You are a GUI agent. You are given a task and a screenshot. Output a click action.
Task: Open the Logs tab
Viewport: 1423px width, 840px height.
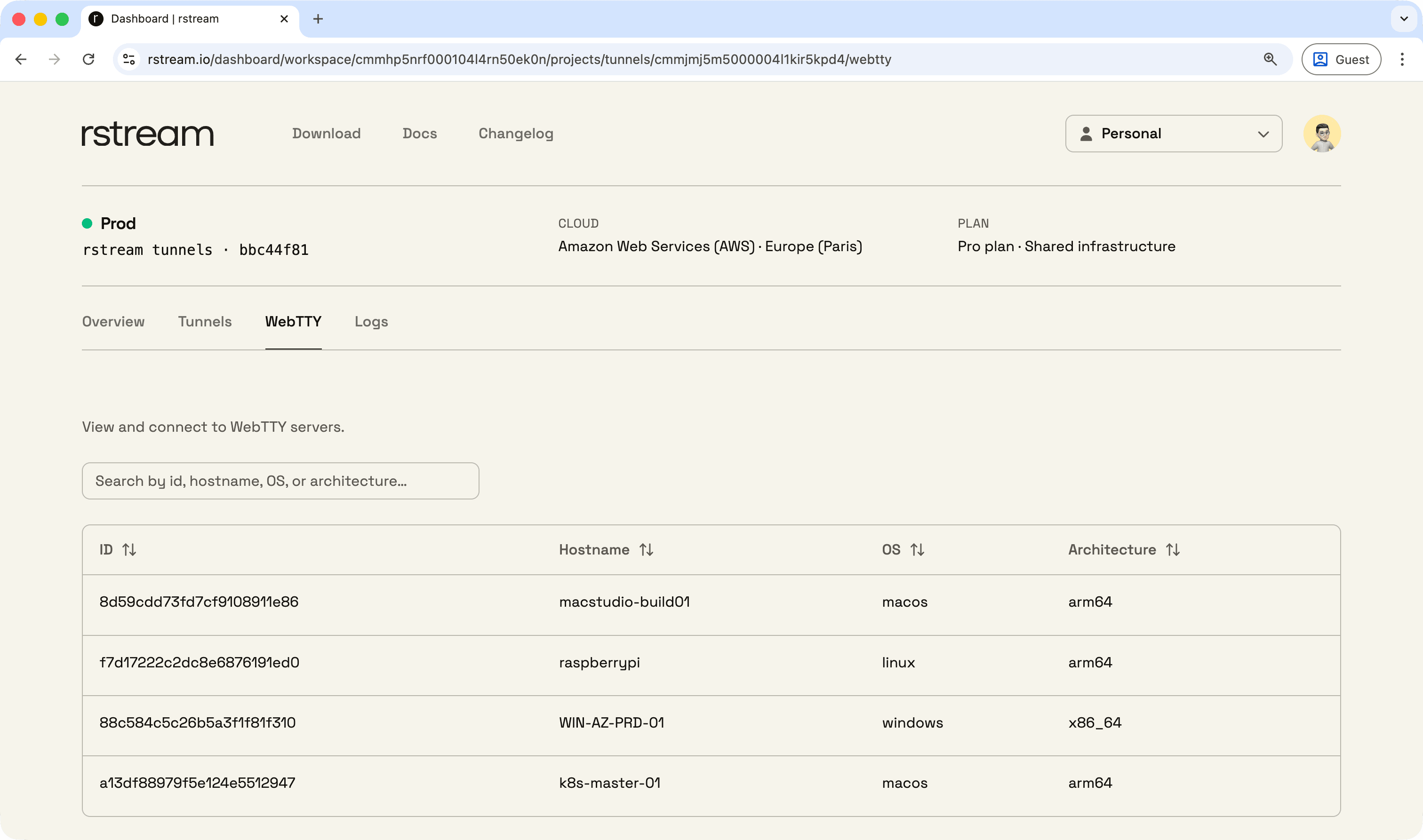(x=371, y=322)
